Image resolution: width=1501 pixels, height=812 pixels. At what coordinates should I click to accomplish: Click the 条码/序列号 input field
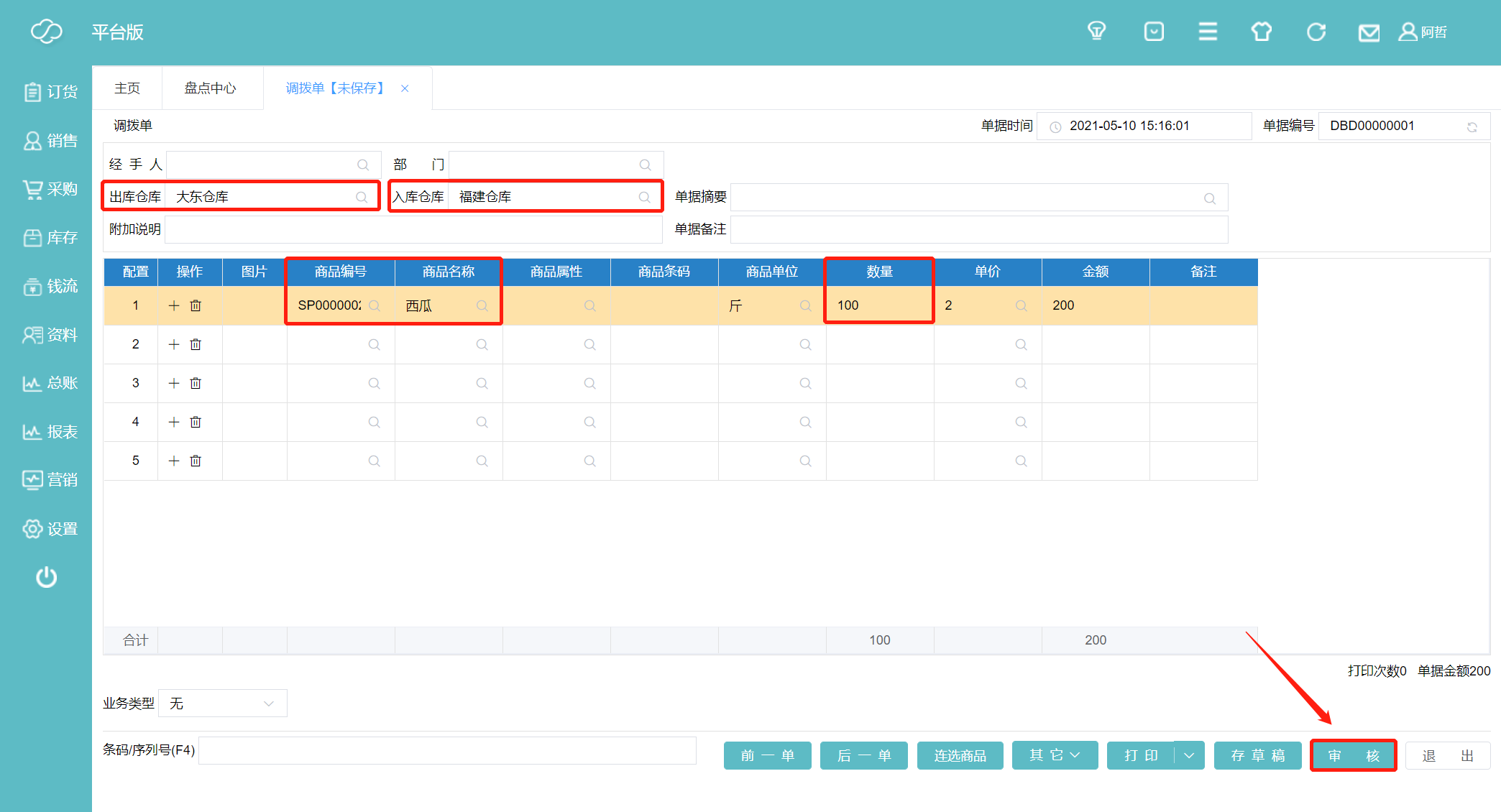447,750
